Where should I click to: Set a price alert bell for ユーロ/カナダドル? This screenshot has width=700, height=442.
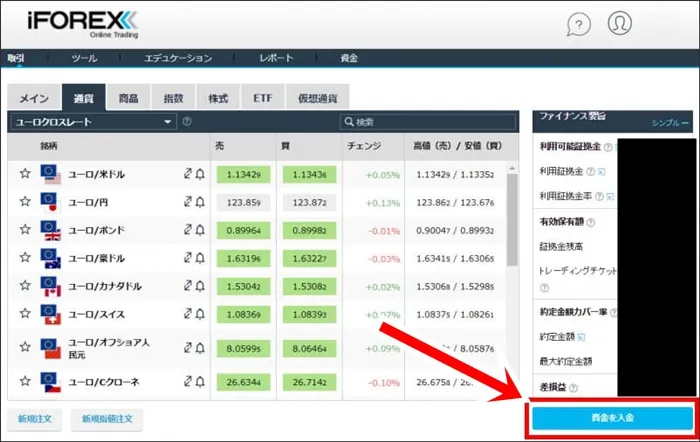(x=200, y=286)
